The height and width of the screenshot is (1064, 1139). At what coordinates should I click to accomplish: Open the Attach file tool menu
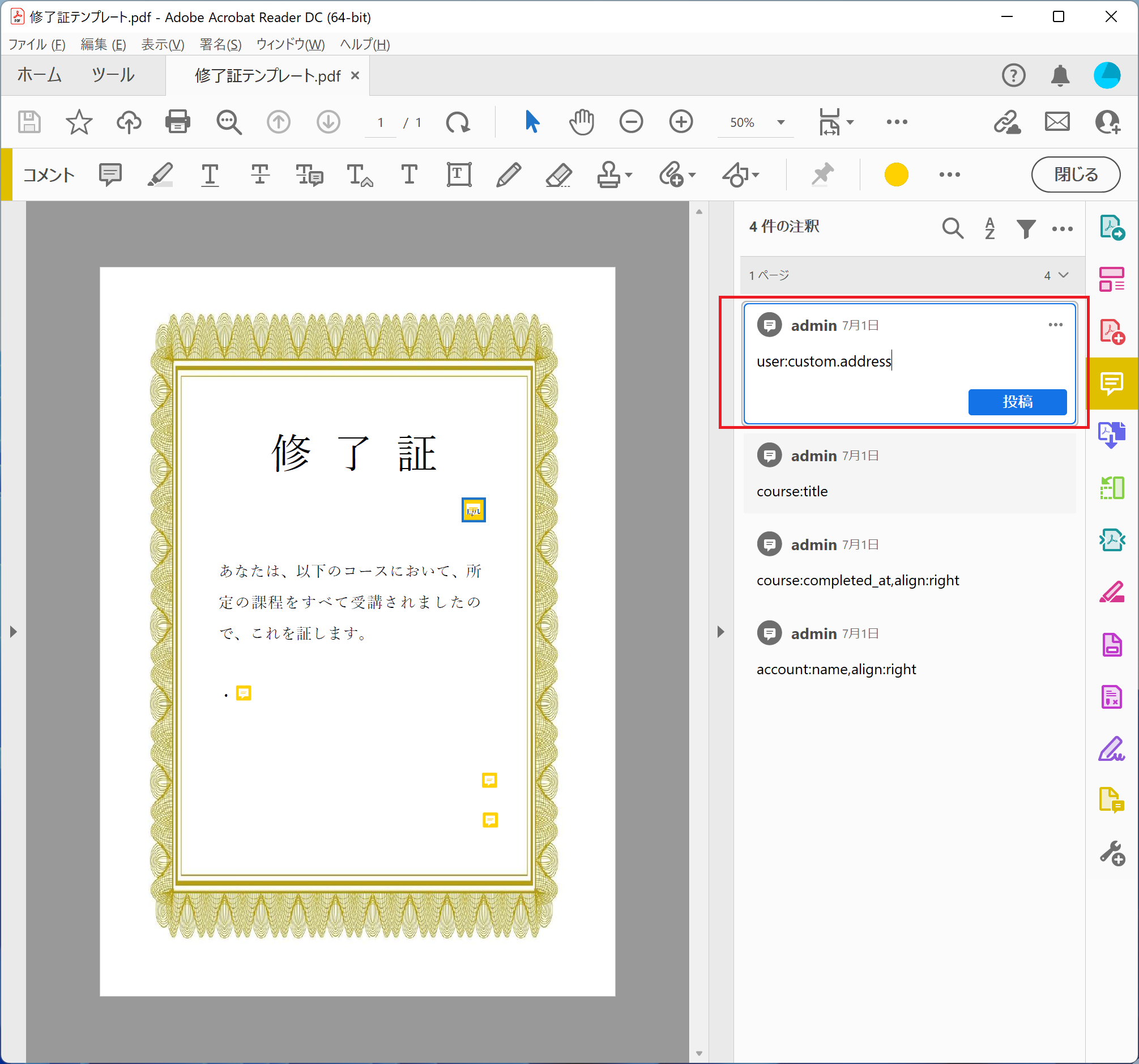point(677,175)
